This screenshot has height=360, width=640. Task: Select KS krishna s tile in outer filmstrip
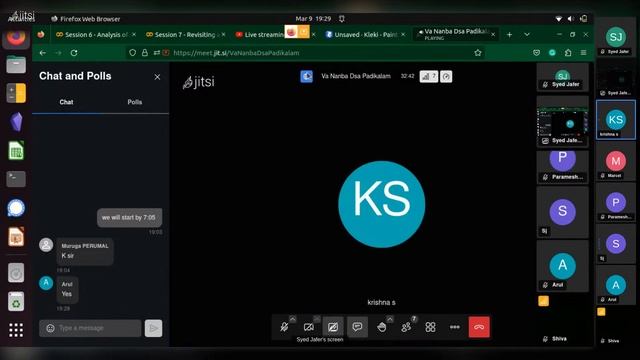coord(616,120)
